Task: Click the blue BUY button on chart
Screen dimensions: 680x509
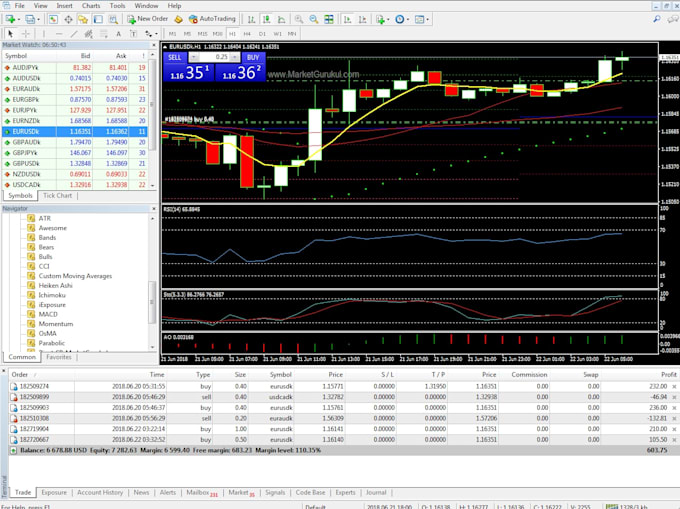Action: tap(252, 57)
